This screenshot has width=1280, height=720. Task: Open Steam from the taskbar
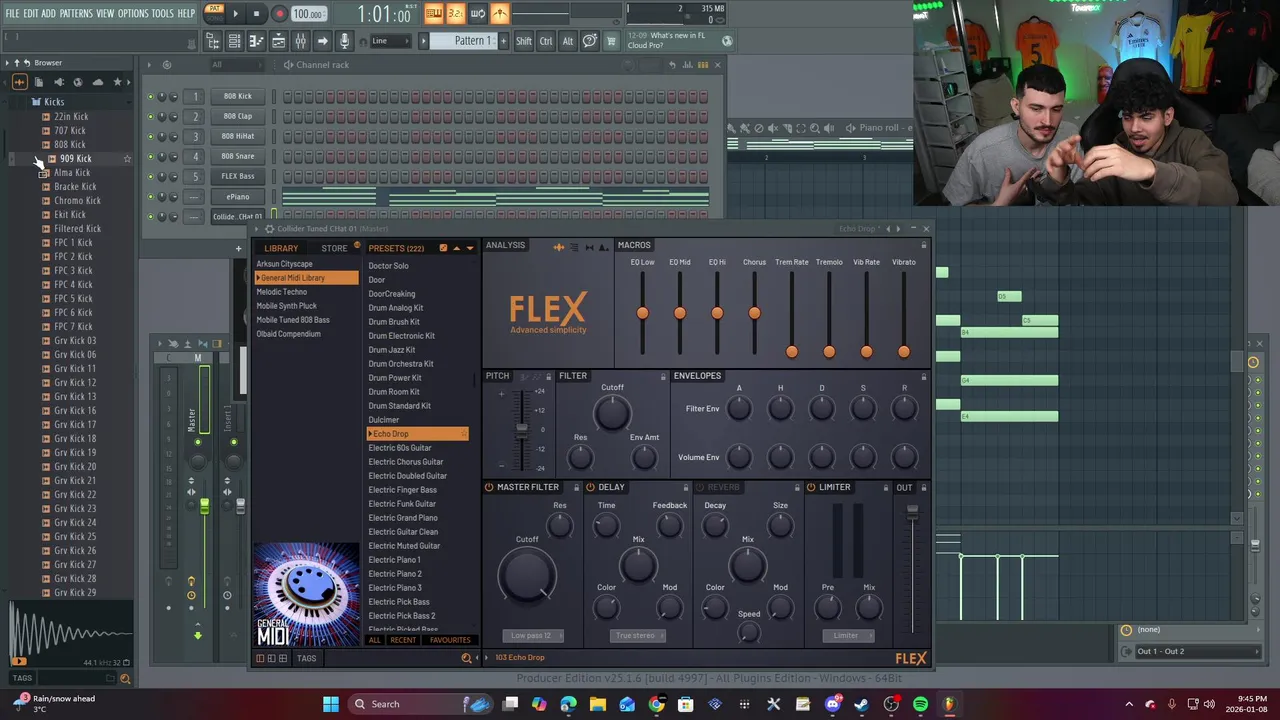861,704
